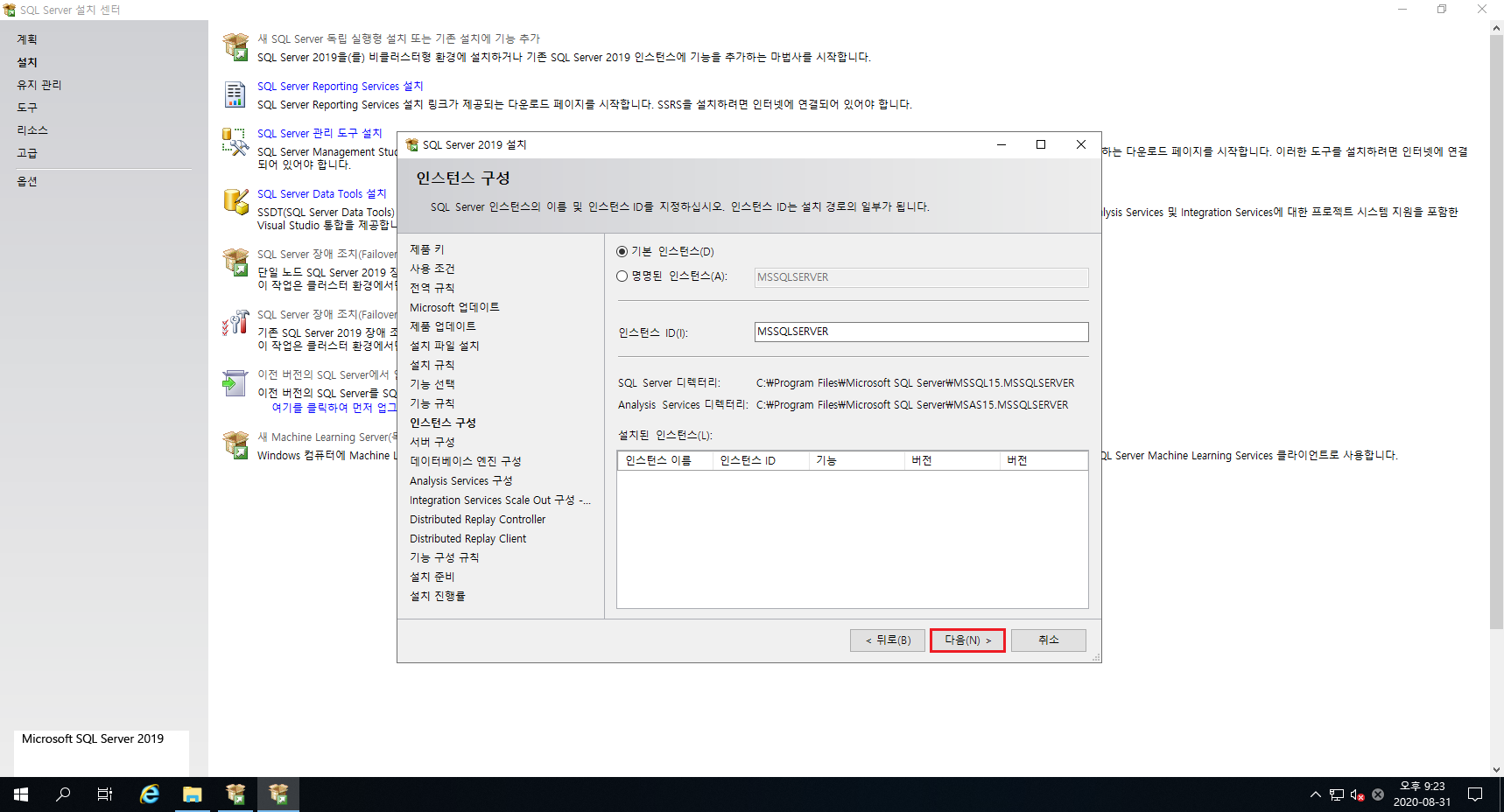This screenshot has height=812, width=1504.
Task: Click the SQL Server 2019 설치 dialog title icon
Action: 411,144
